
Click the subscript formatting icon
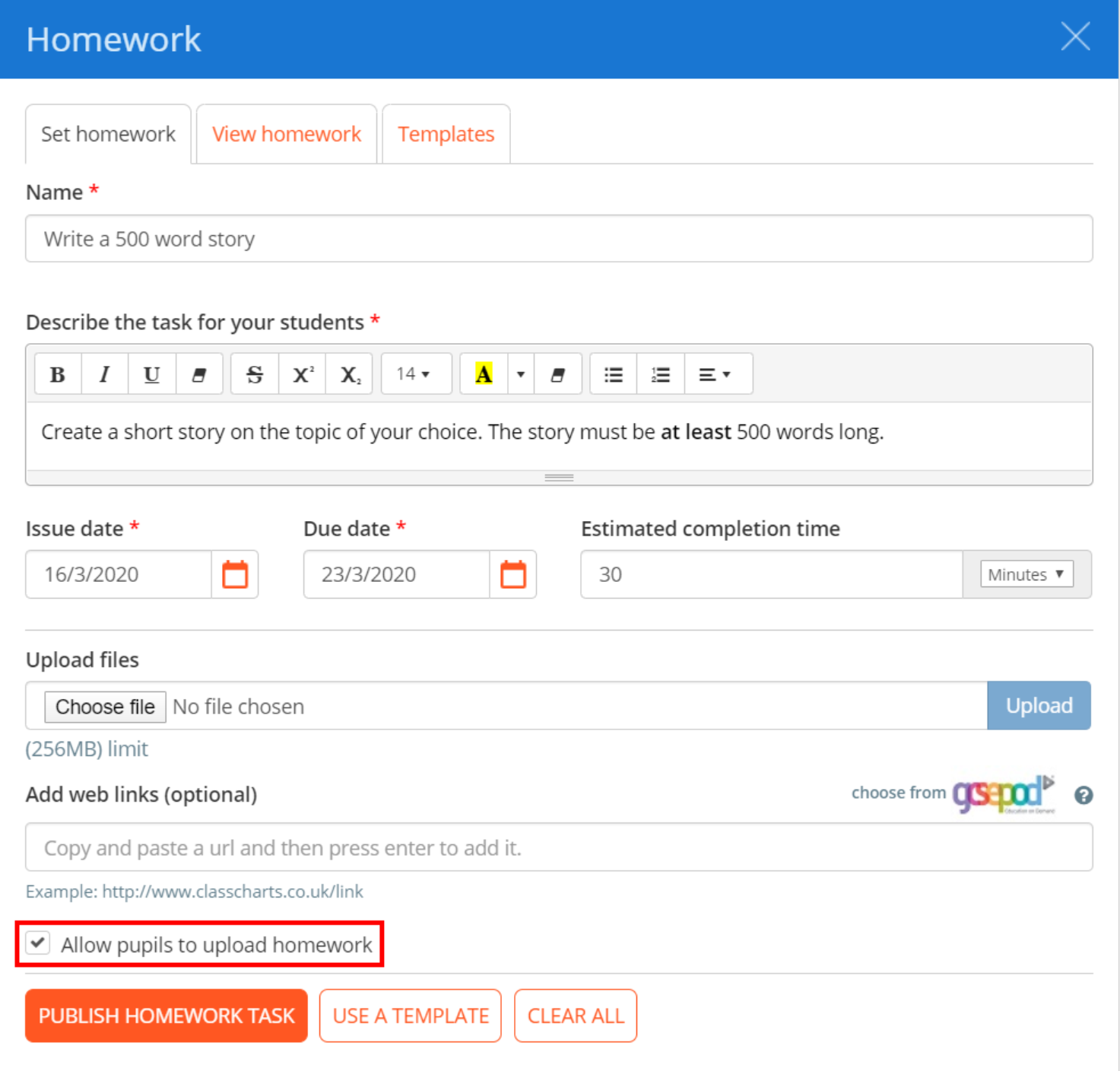click(x=348, y=373)
